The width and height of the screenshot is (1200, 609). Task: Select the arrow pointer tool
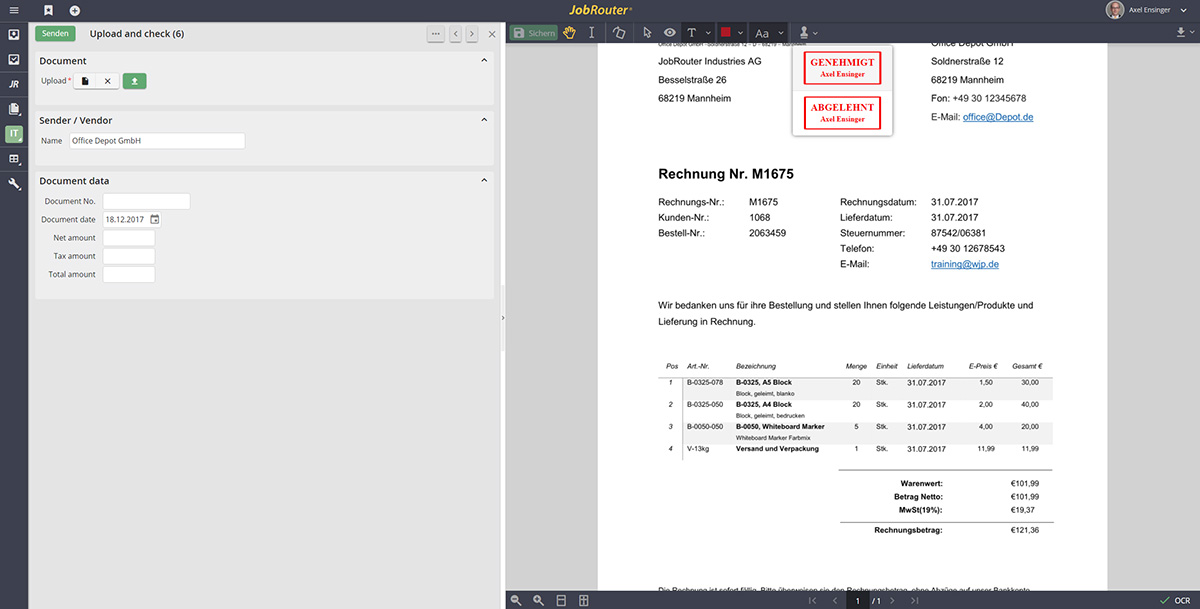click(x=648, y=33)
